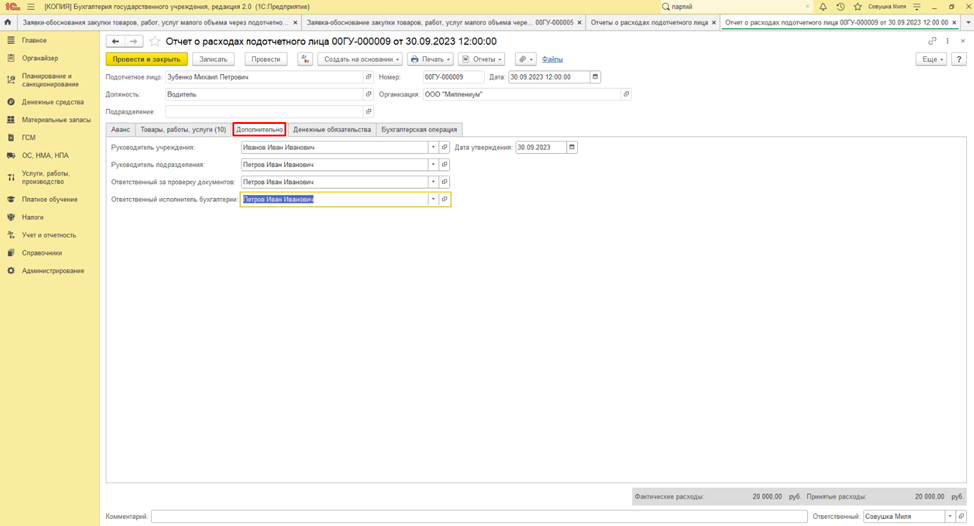Viewport: 974px width, 526px height.
Task: Open Ответственный исполнитель бухгалтерии record link icon
Action: pyautogui.click(x=444, y=199)
